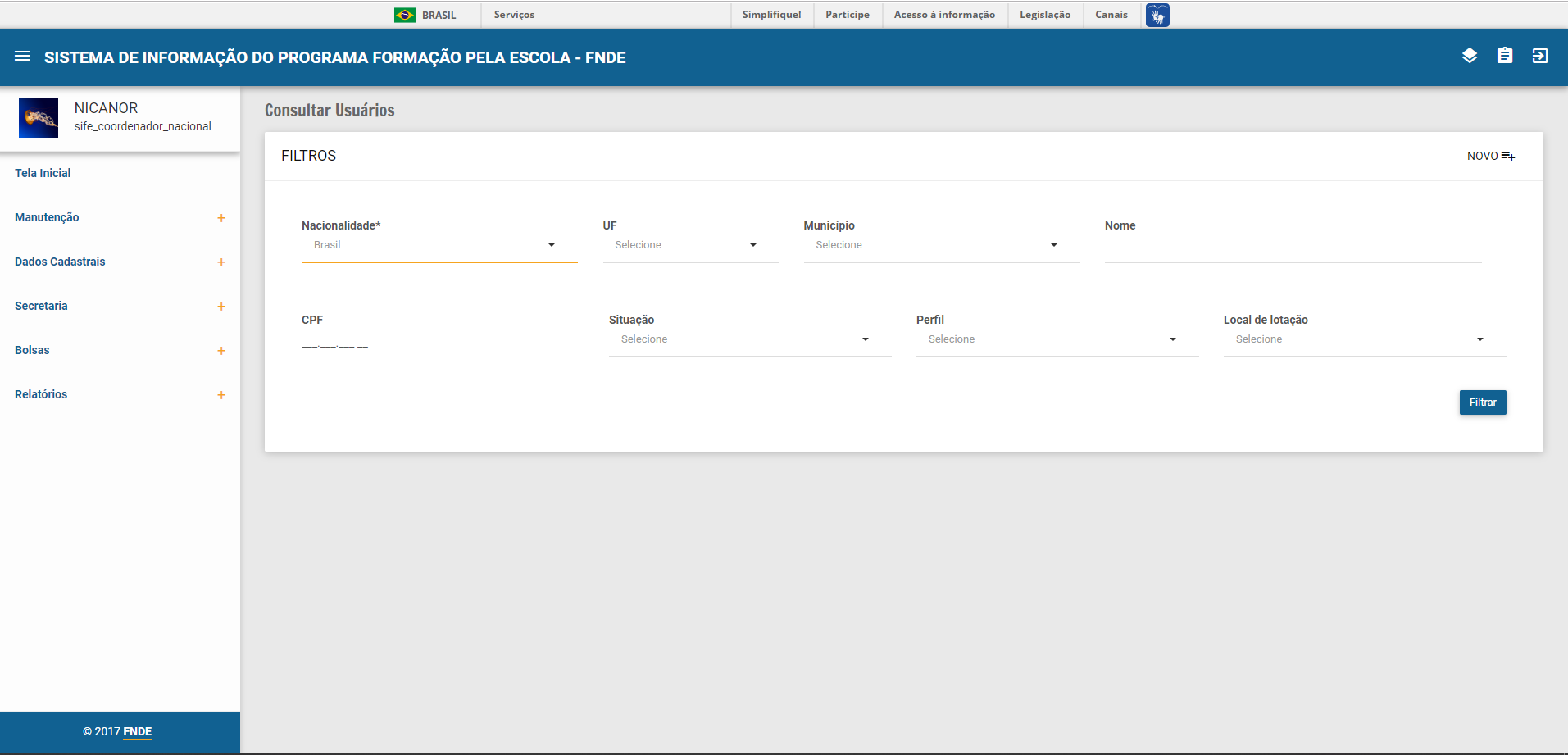Open the Situação dropdown
The height and width of the screenshot is (755, 1568).
[x=748, y=339]
